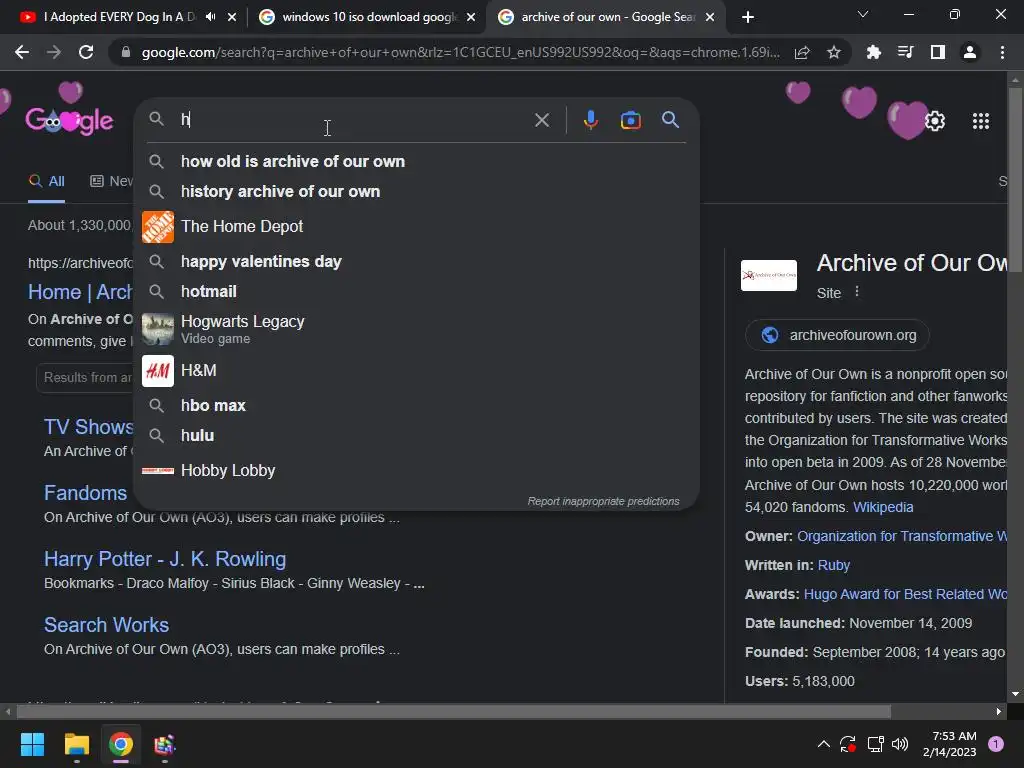
Task: Clear the search box text
Action: click(x=542, y=120)
